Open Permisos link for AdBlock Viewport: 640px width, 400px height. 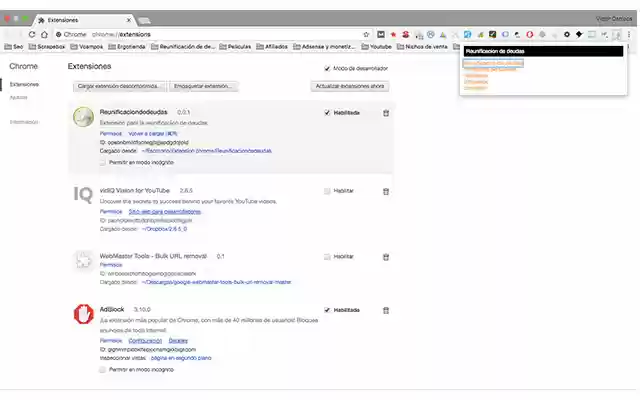click(111, 341)
